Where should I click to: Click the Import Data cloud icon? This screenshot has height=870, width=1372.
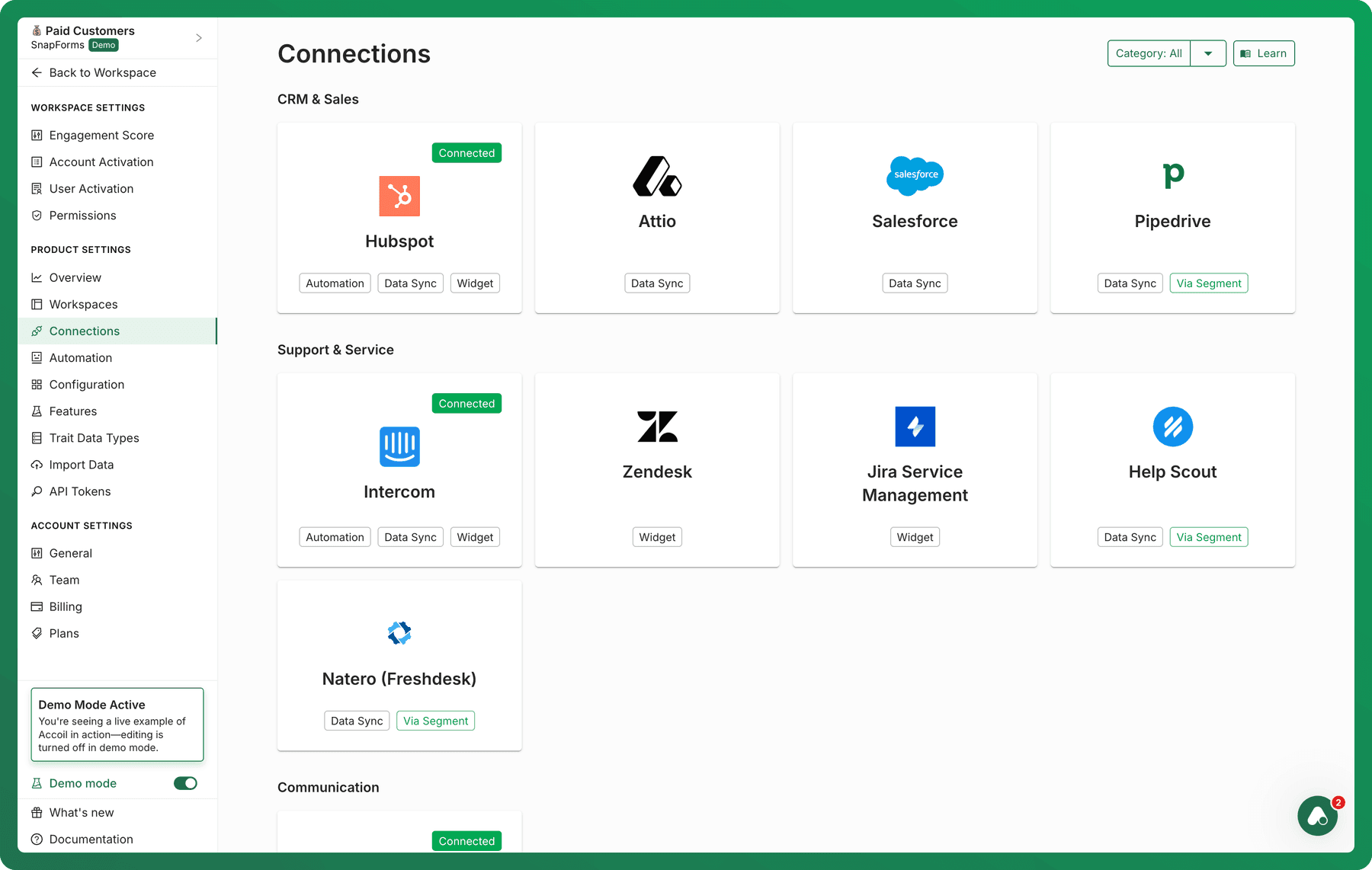[37, 465]
